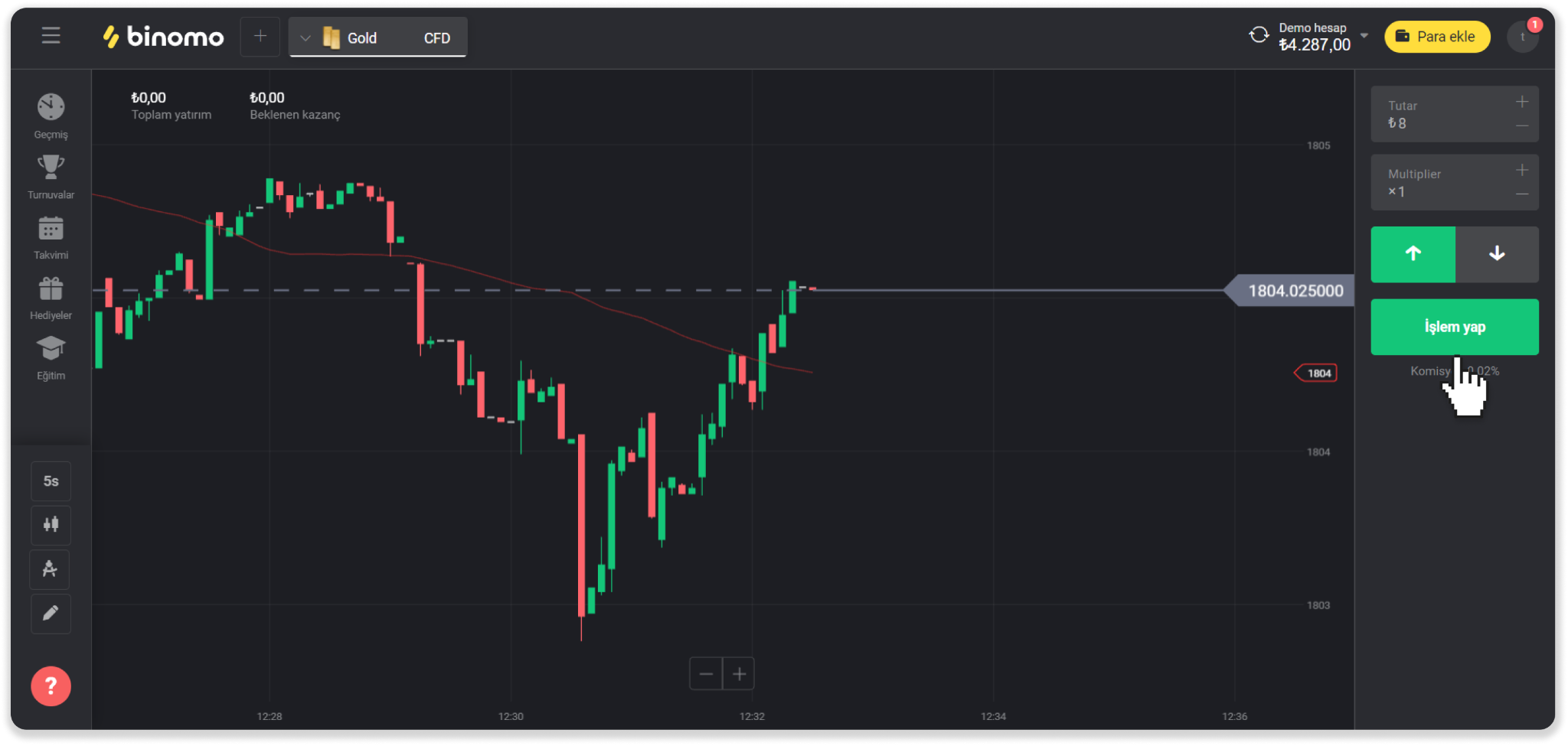Viewport: 1568px width, 746px height.
Task: Click the İşlem yap button
Action: click(x=1454, y=327)
